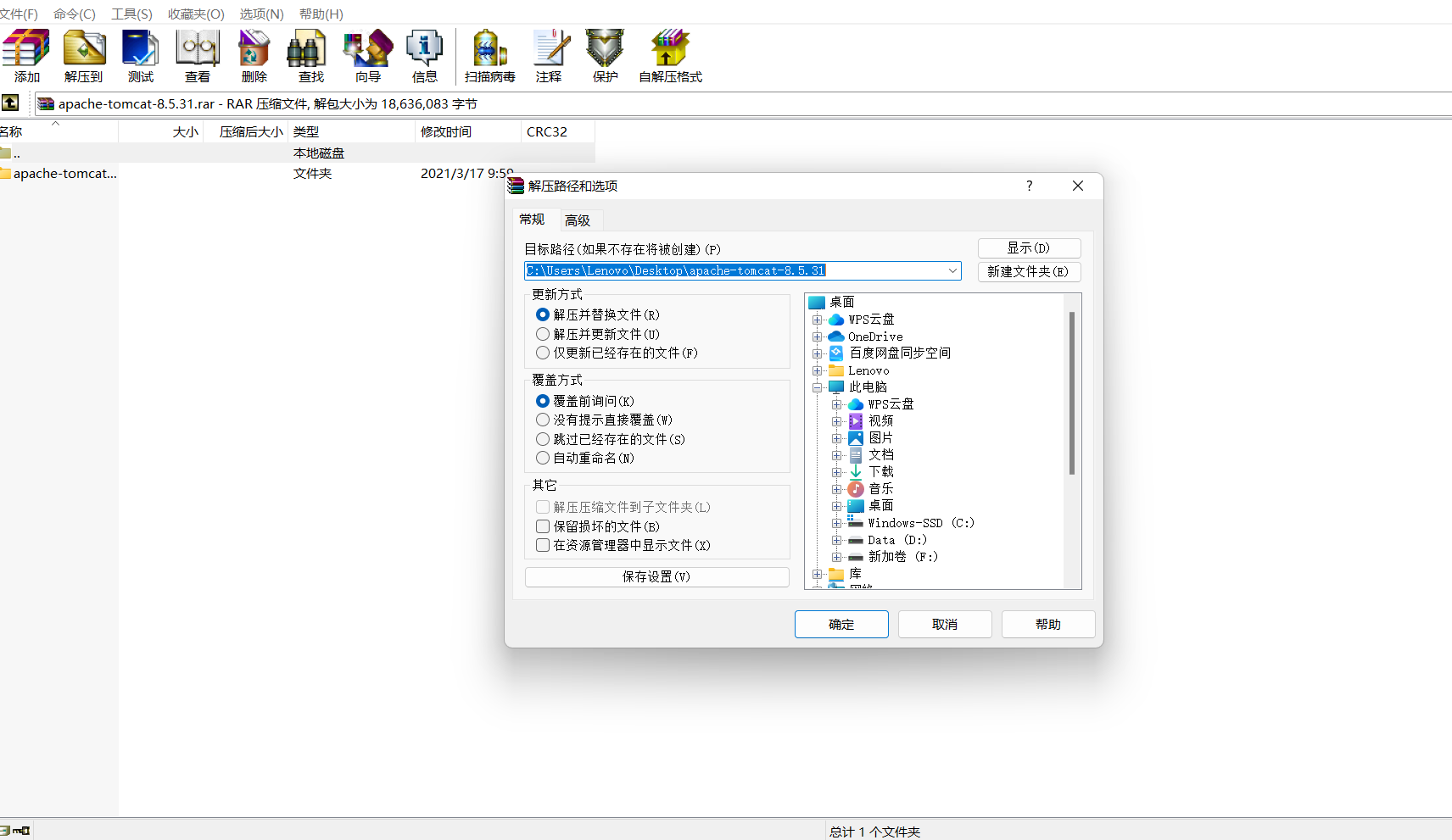Click the 视频 folder icon in tree
Image resolution: width=1452 pixels, height=840 pixels.
856,421
